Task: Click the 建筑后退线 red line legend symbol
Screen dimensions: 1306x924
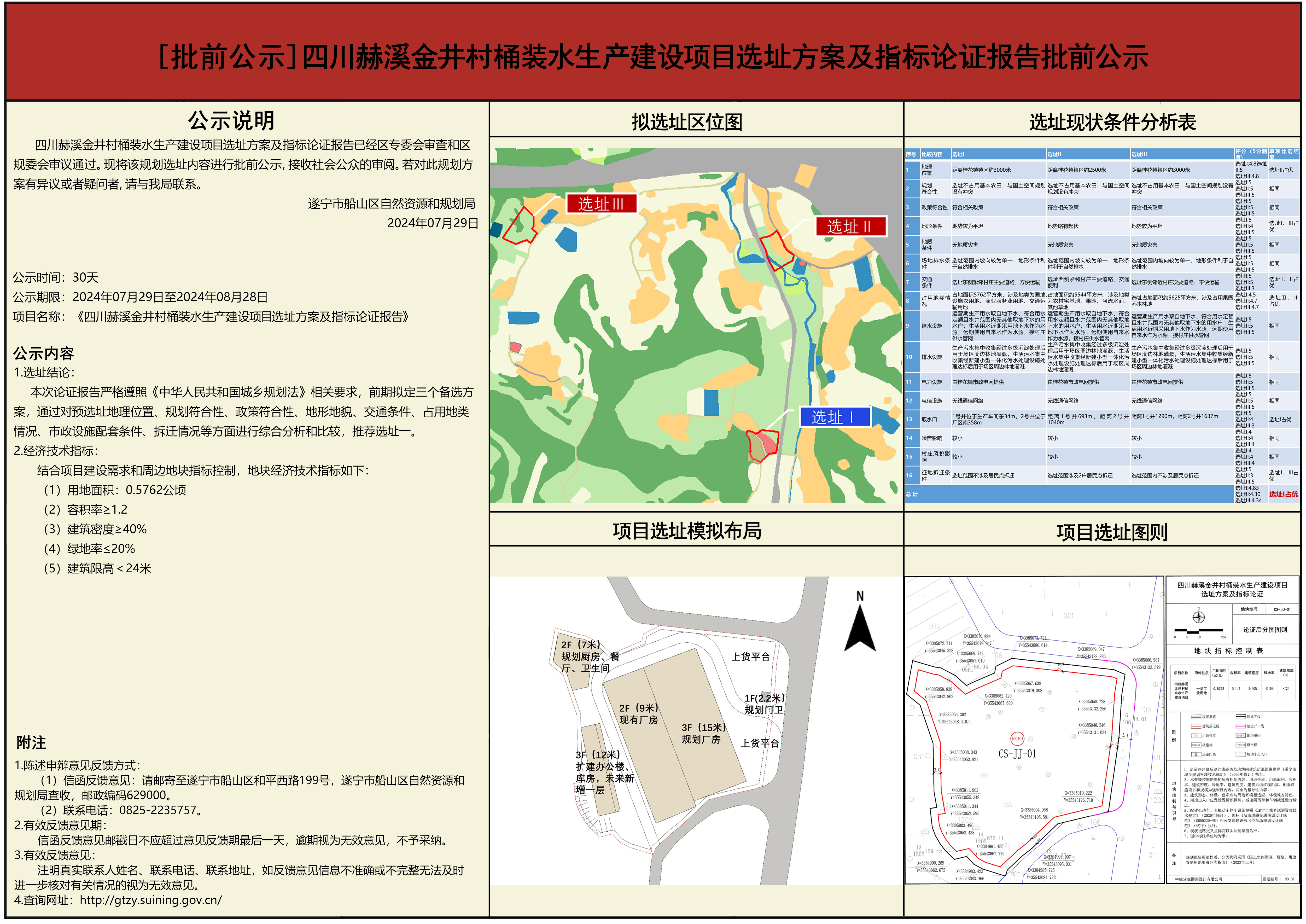Action: (x=1196, y=727)
